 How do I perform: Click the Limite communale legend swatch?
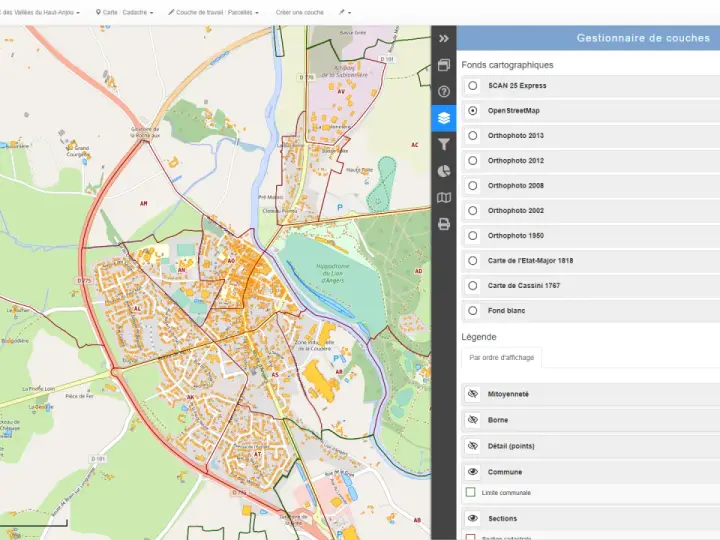[x=470, y=492]
